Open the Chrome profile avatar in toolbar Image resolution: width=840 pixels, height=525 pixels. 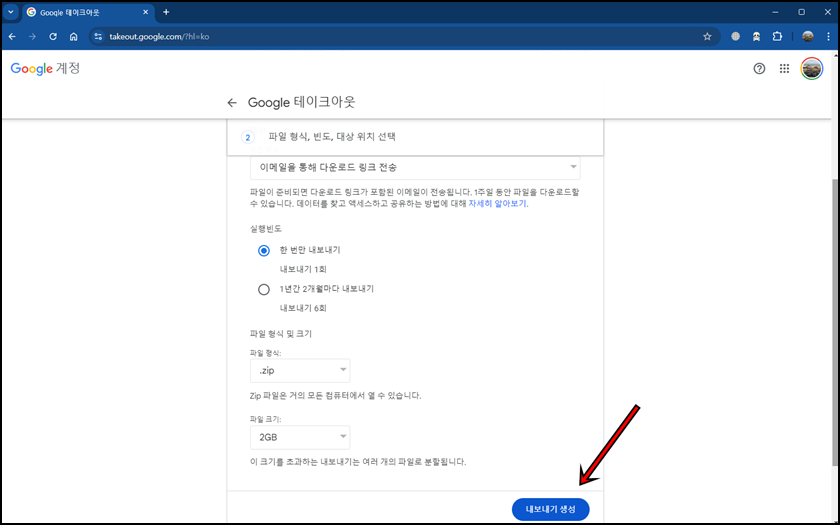[808, 36]
